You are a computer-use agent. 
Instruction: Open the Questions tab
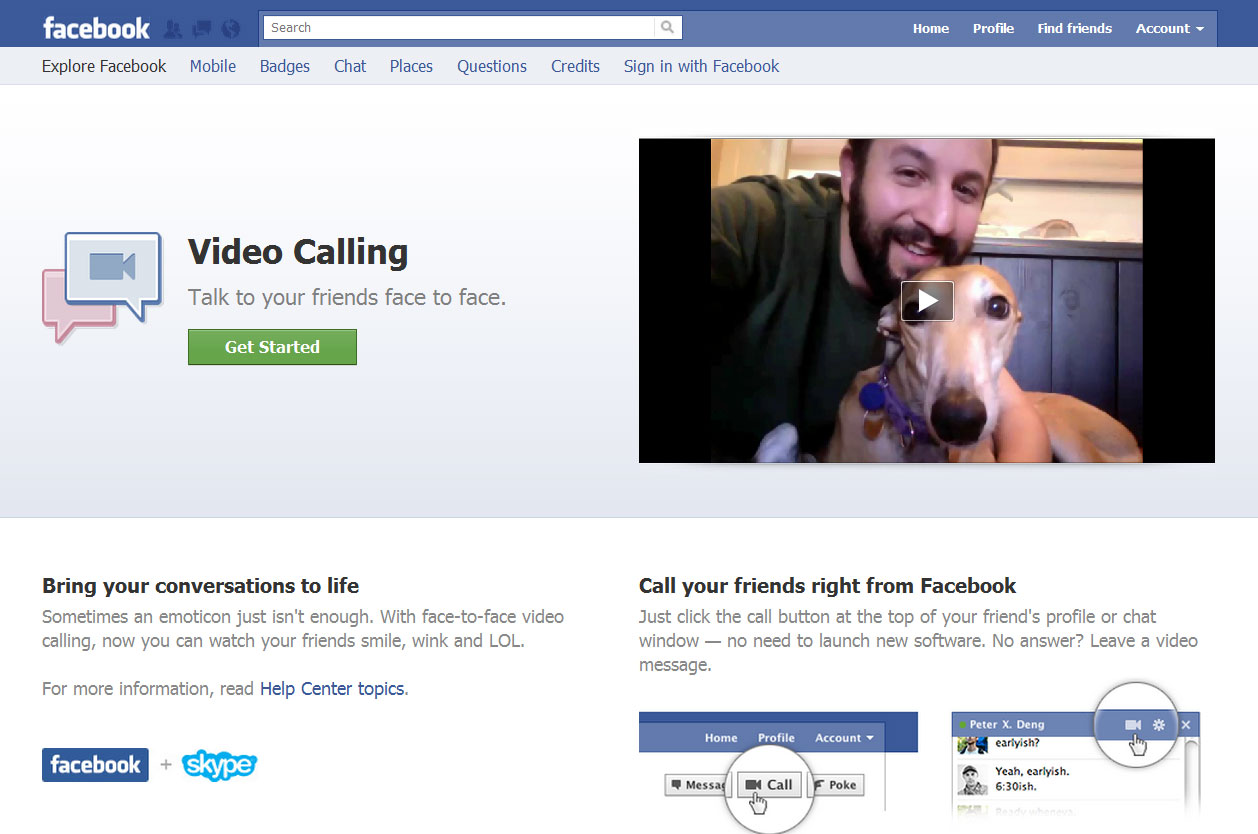[492, 66]
